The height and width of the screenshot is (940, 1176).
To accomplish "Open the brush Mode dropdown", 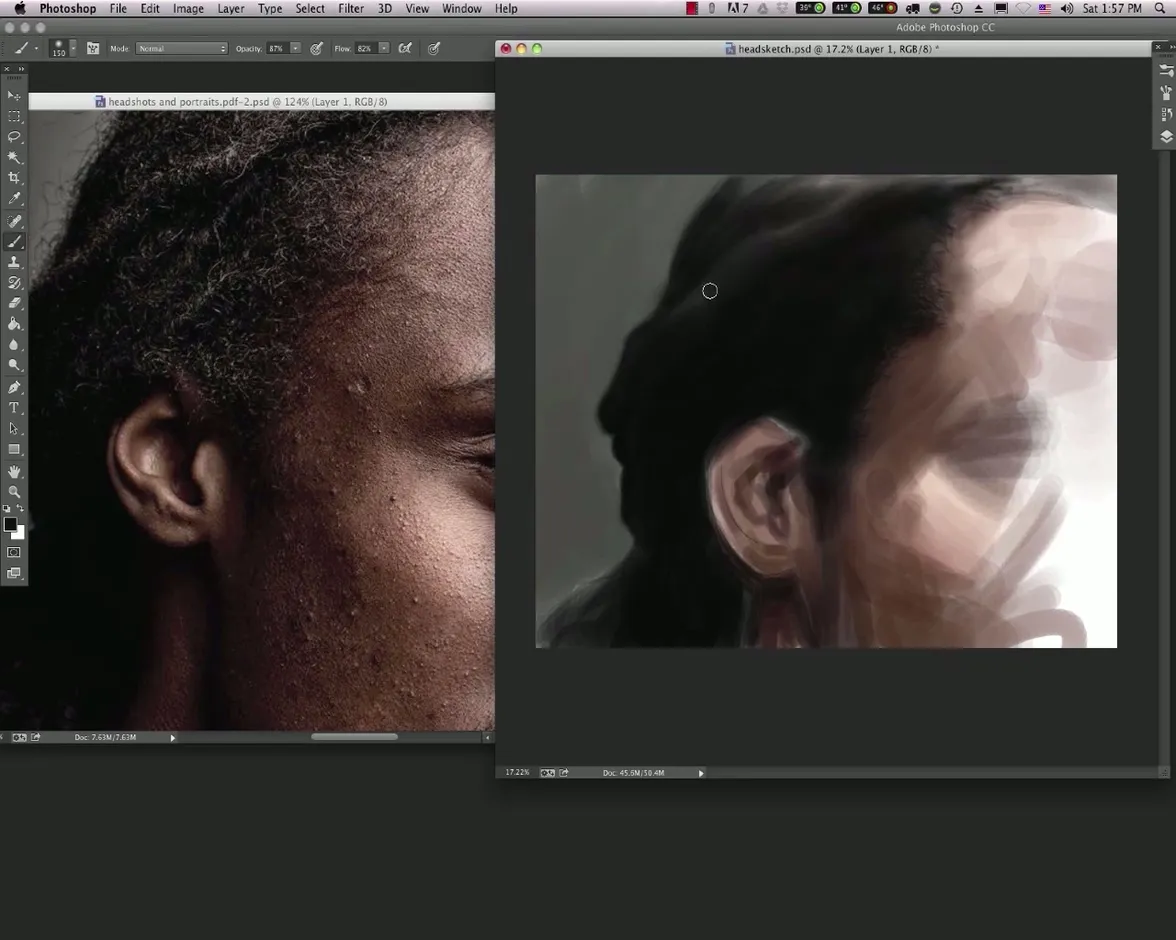I will 182,48.
